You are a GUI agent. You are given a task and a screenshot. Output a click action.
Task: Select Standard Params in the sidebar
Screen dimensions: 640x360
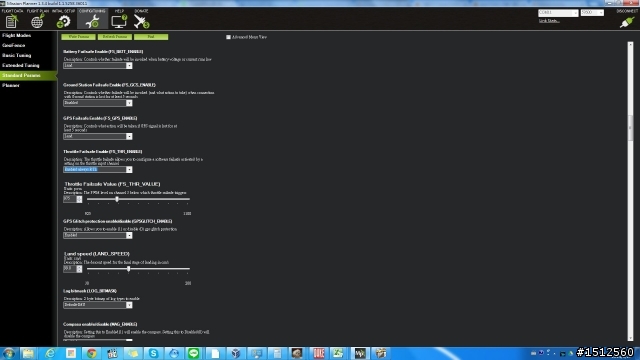[x=28, y=76]
